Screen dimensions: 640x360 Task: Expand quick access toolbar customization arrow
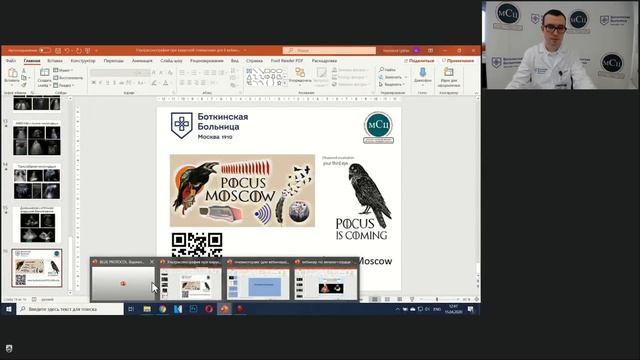(x=96, y=51)
